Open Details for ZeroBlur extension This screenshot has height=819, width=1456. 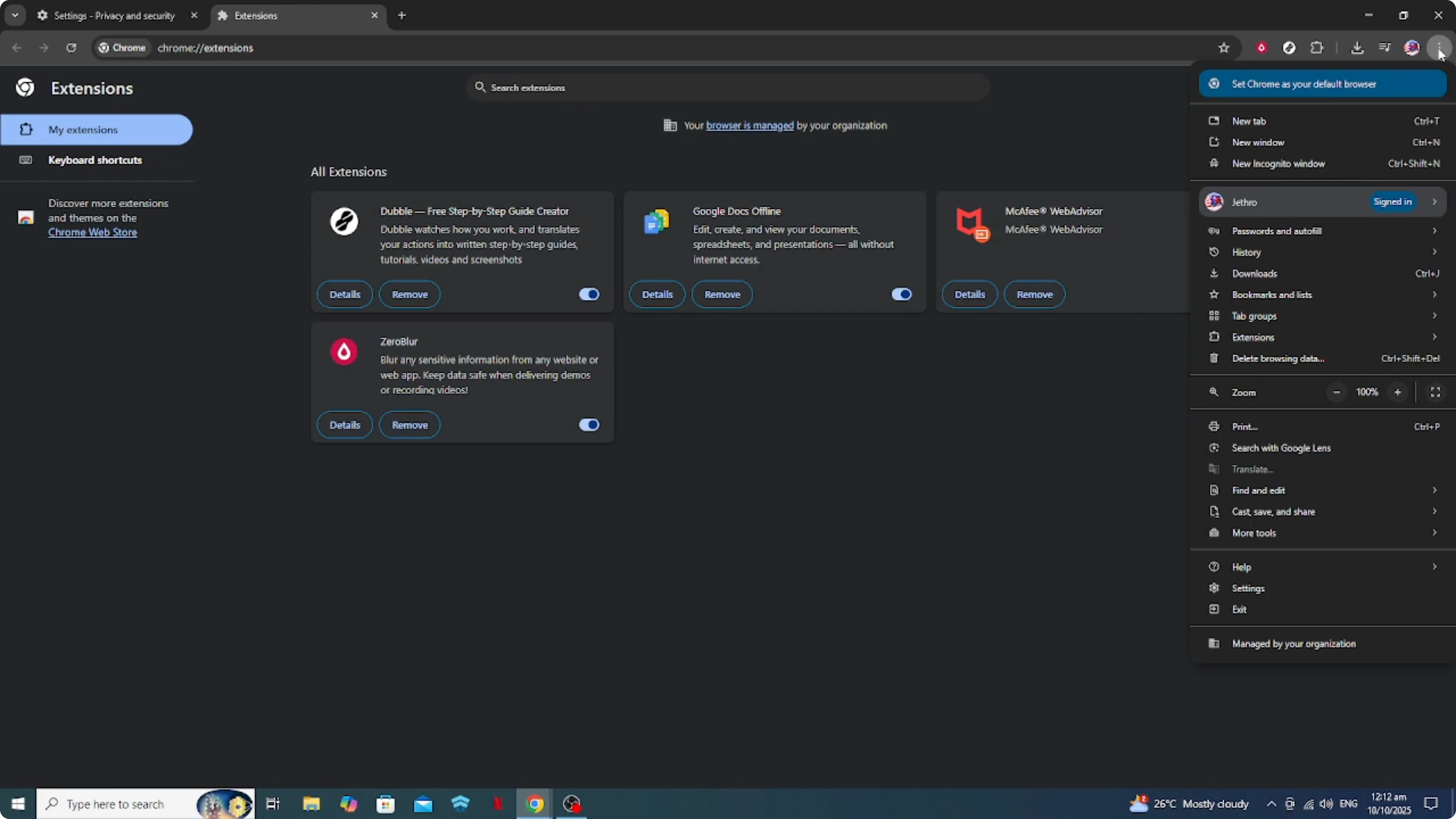pyautogui.click(x=345, y=425)
